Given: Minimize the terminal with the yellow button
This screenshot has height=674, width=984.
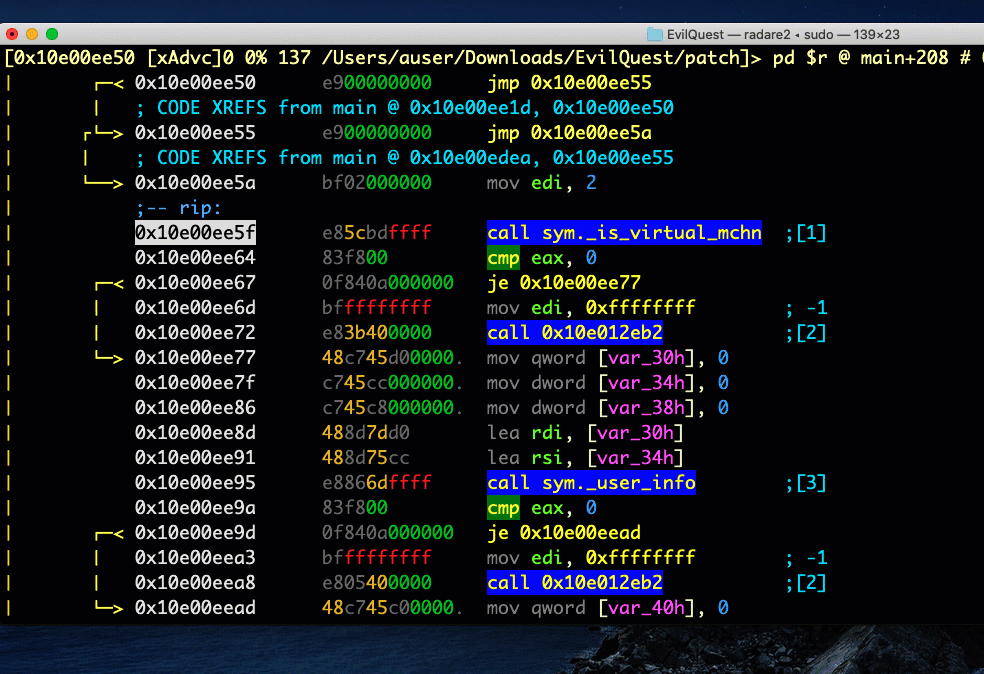Looking at the screenshot, I should pyautogui.click(x=32, y=34).
